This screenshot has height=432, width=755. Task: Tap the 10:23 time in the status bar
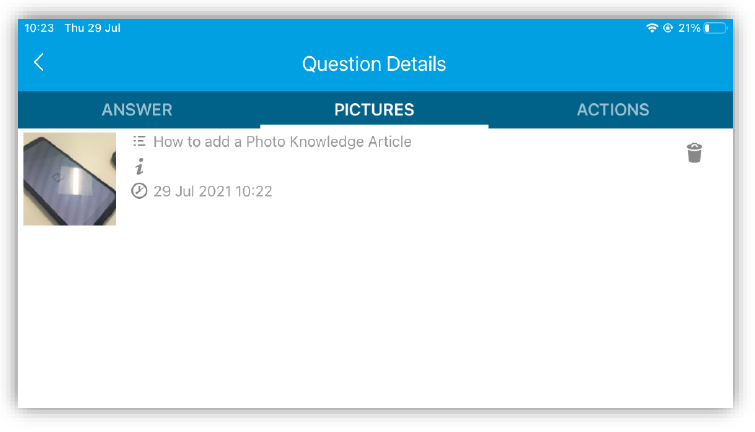39,28
